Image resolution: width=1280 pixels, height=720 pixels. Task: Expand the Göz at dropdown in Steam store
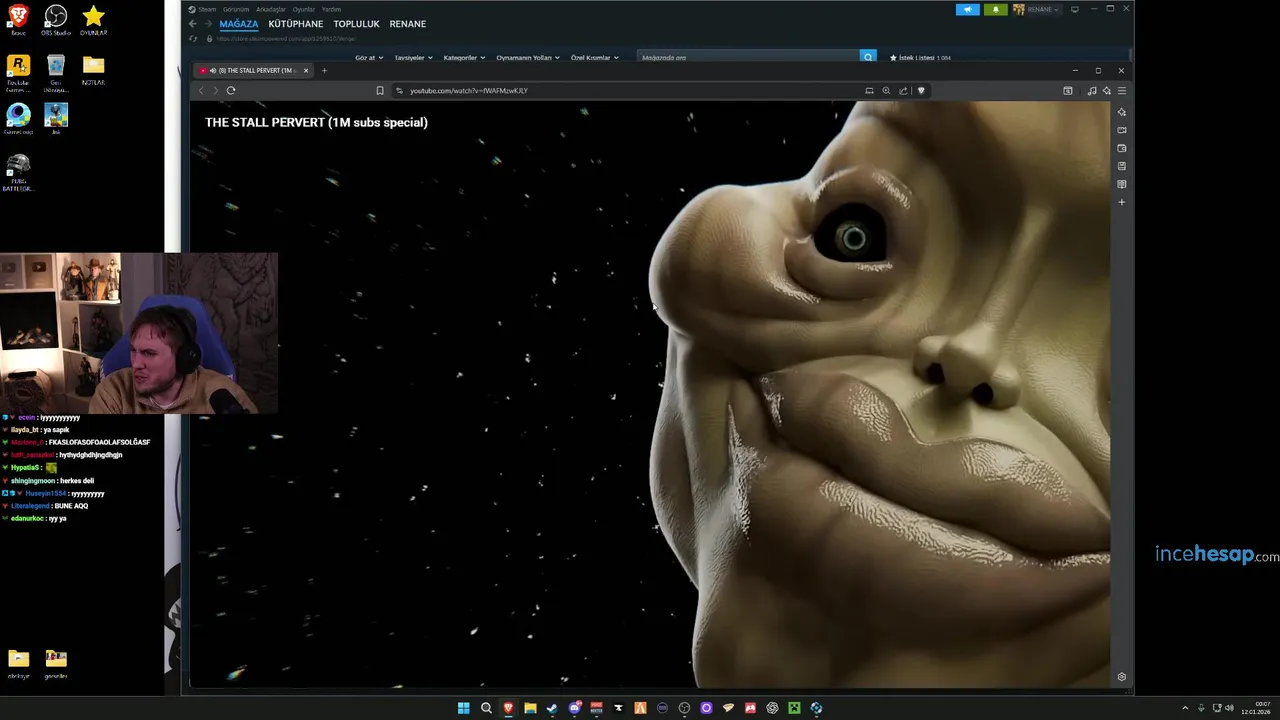(x=369, y=58)
